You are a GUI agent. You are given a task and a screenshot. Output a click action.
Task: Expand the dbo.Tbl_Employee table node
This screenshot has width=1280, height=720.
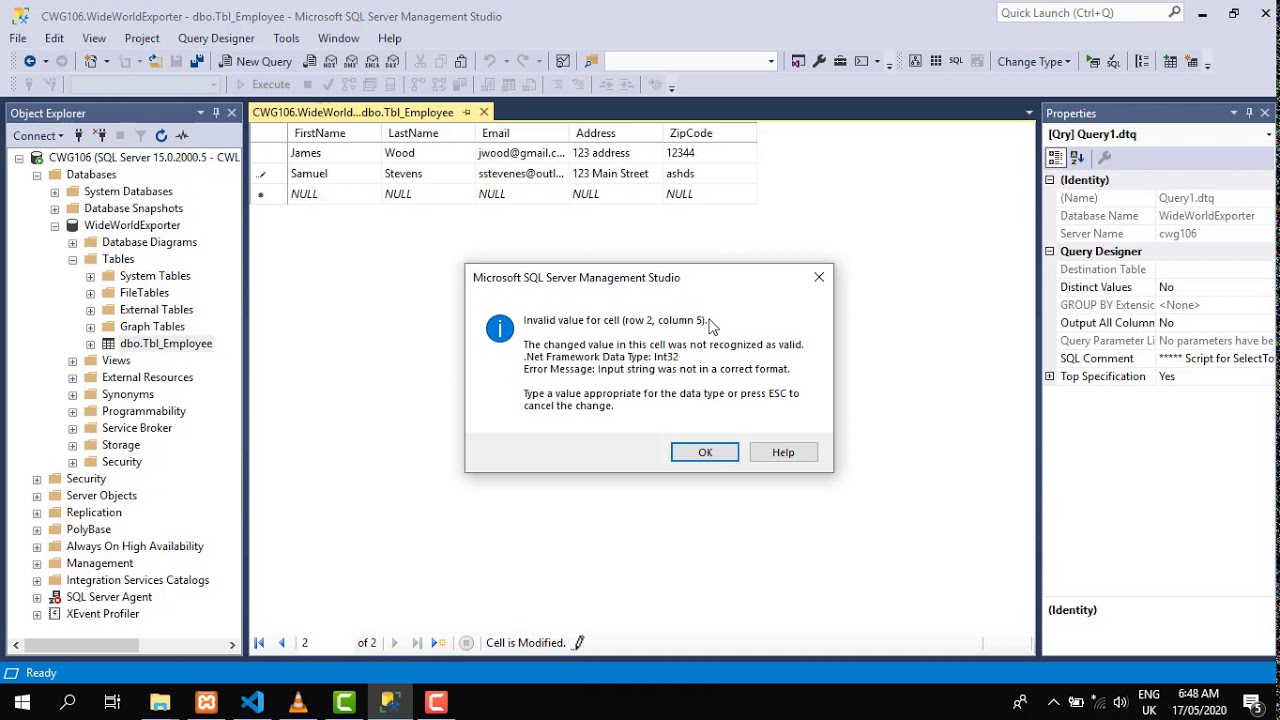tap(91, 344)
